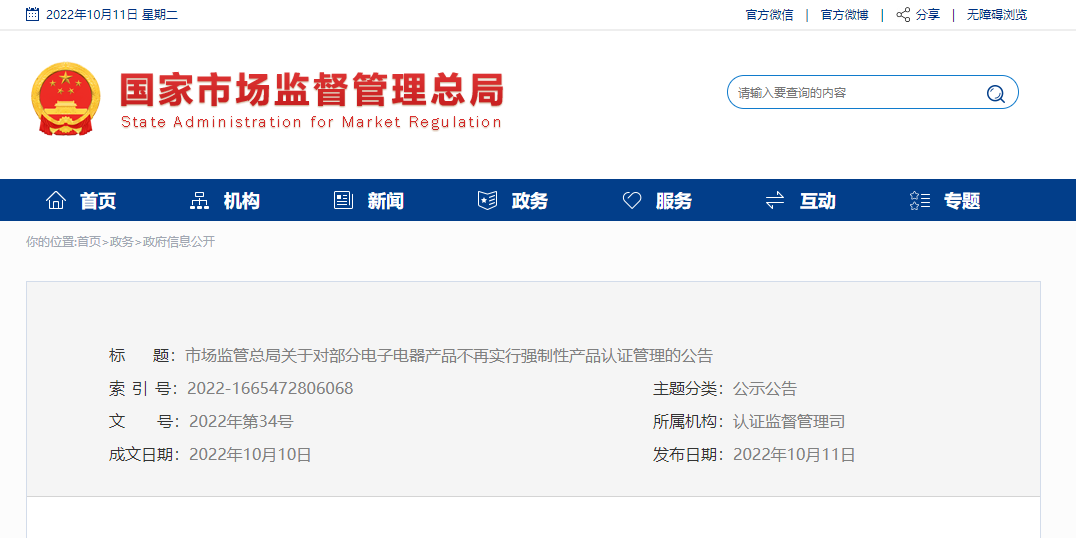The width and height of the screenshot is (1076, 538).
Task: Open the 新闻 navigation tab
Action: point(386,201)
